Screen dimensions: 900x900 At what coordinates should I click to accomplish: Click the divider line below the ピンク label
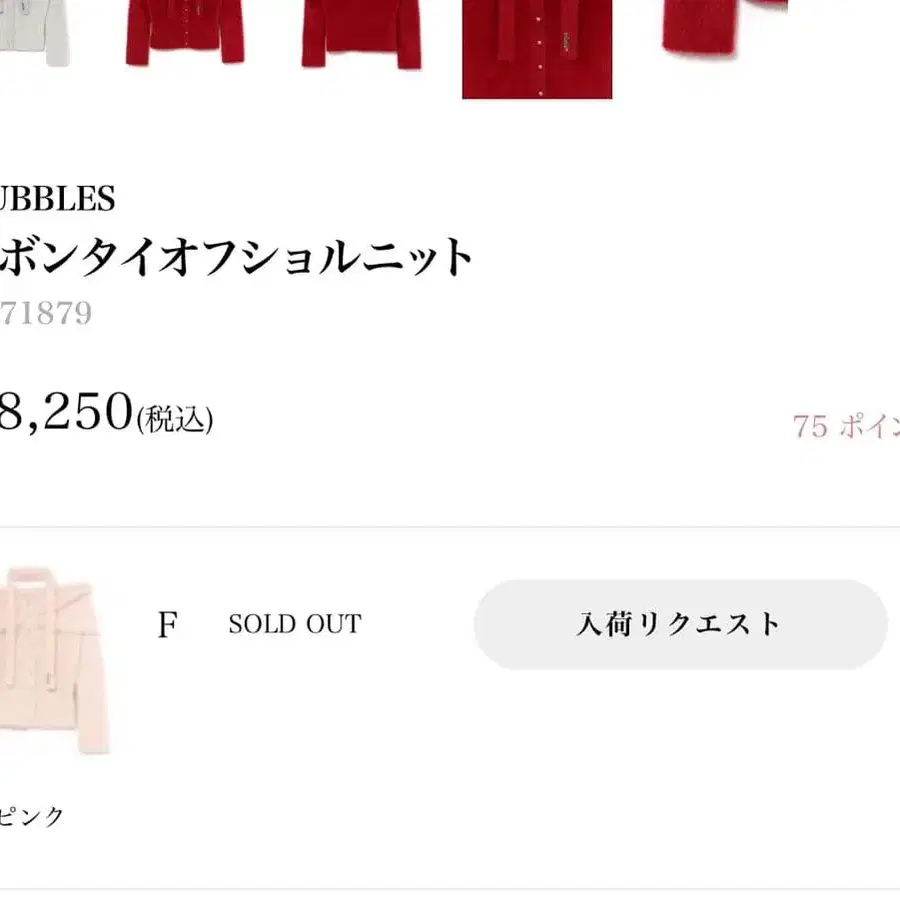[450, 888]
